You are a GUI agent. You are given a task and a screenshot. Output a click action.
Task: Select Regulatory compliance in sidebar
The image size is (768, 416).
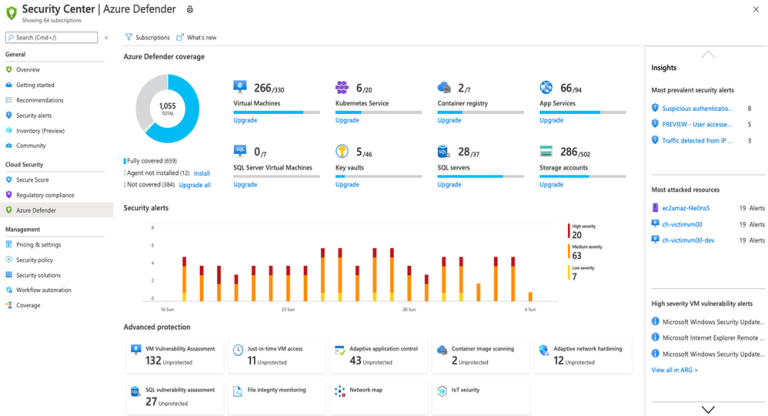coord(44,195)
